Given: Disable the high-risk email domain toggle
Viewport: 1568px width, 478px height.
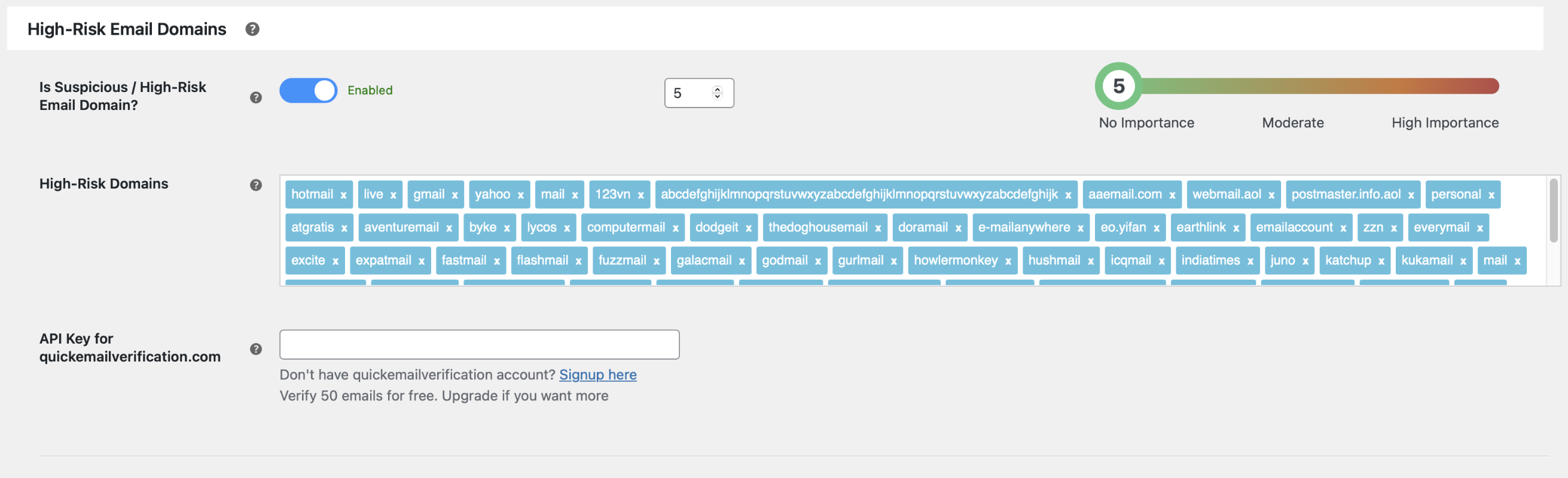Looking at the screenshot, I should tap(308, 91).
